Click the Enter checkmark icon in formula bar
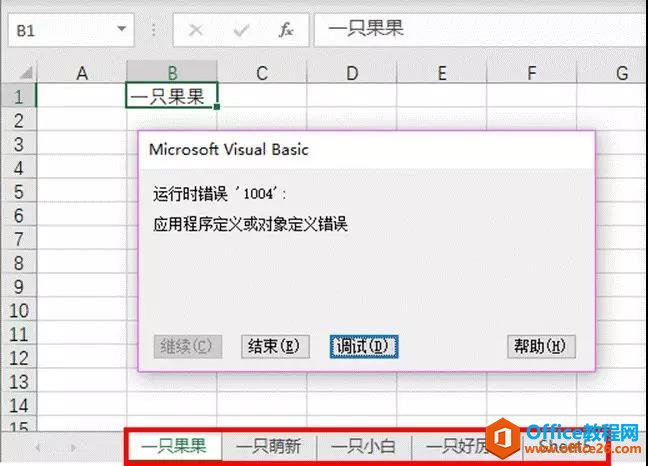 click(241, 30)
